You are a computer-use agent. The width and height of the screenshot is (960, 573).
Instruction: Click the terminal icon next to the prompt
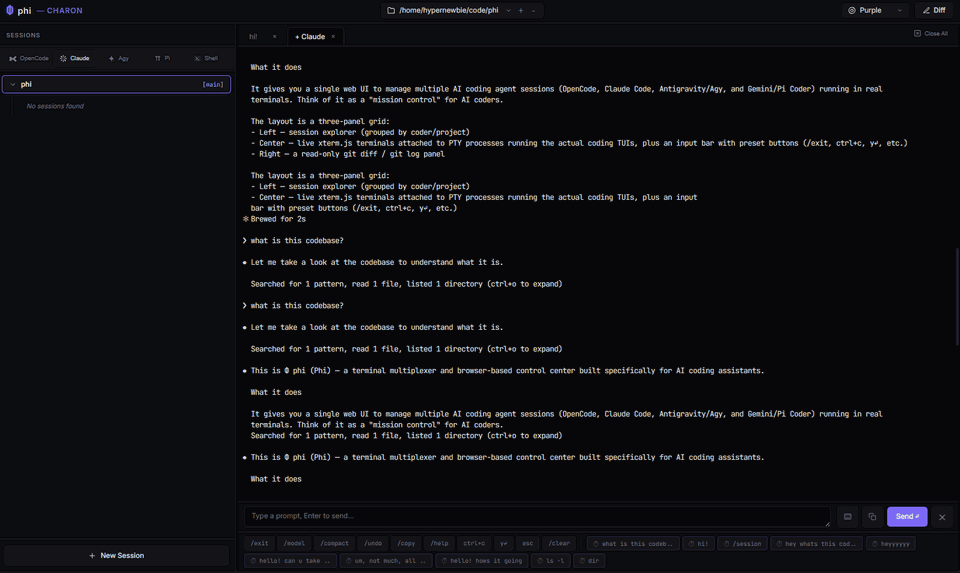pos(847,517)
